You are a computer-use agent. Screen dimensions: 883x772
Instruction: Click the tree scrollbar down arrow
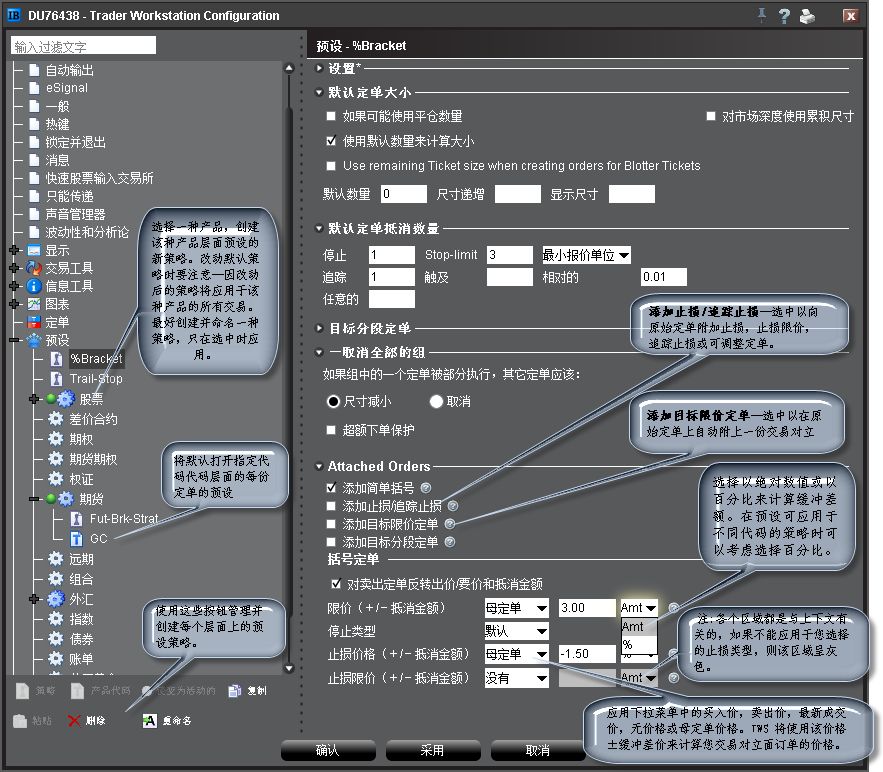click(x=289, y=668)
